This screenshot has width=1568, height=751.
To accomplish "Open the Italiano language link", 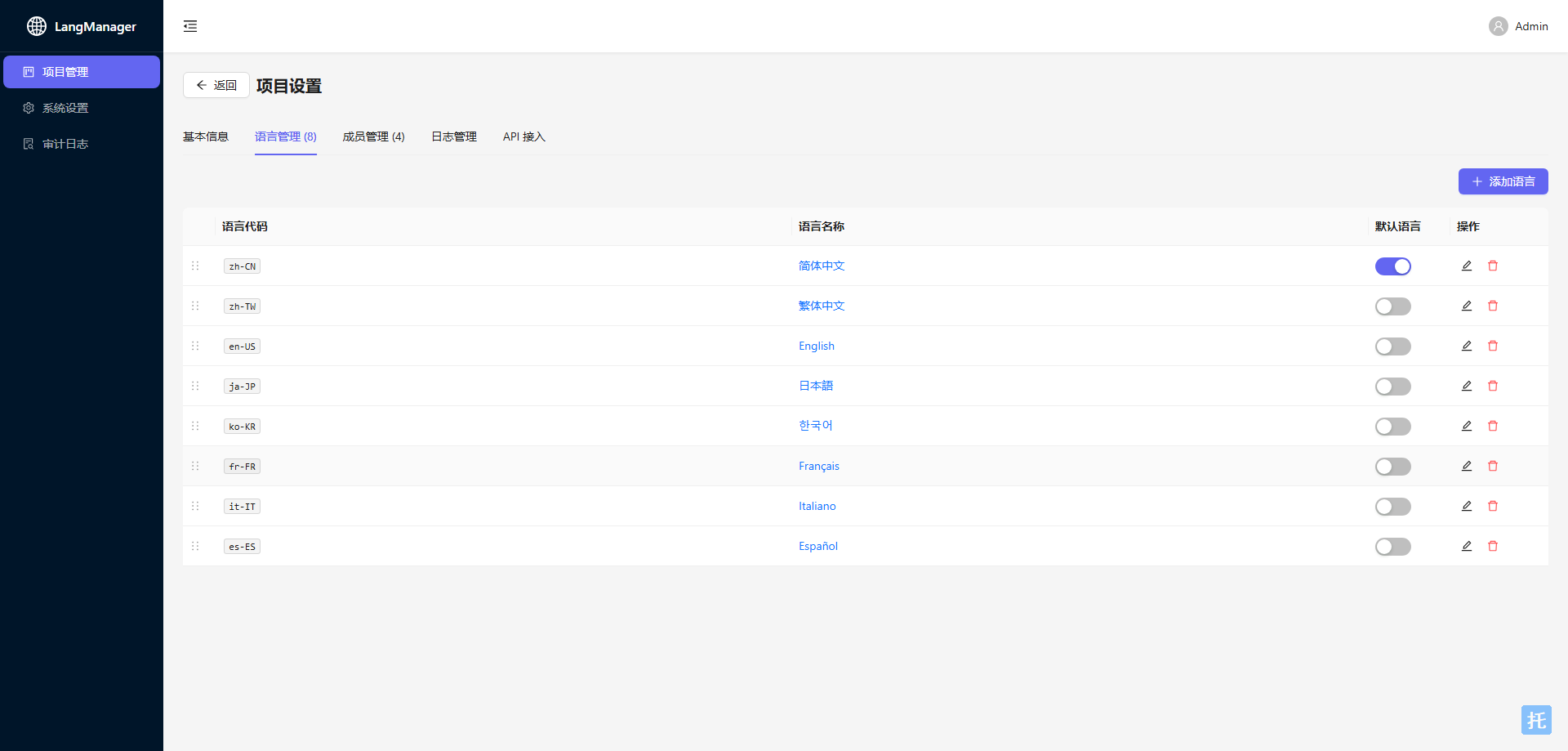I will coord(817,506).
